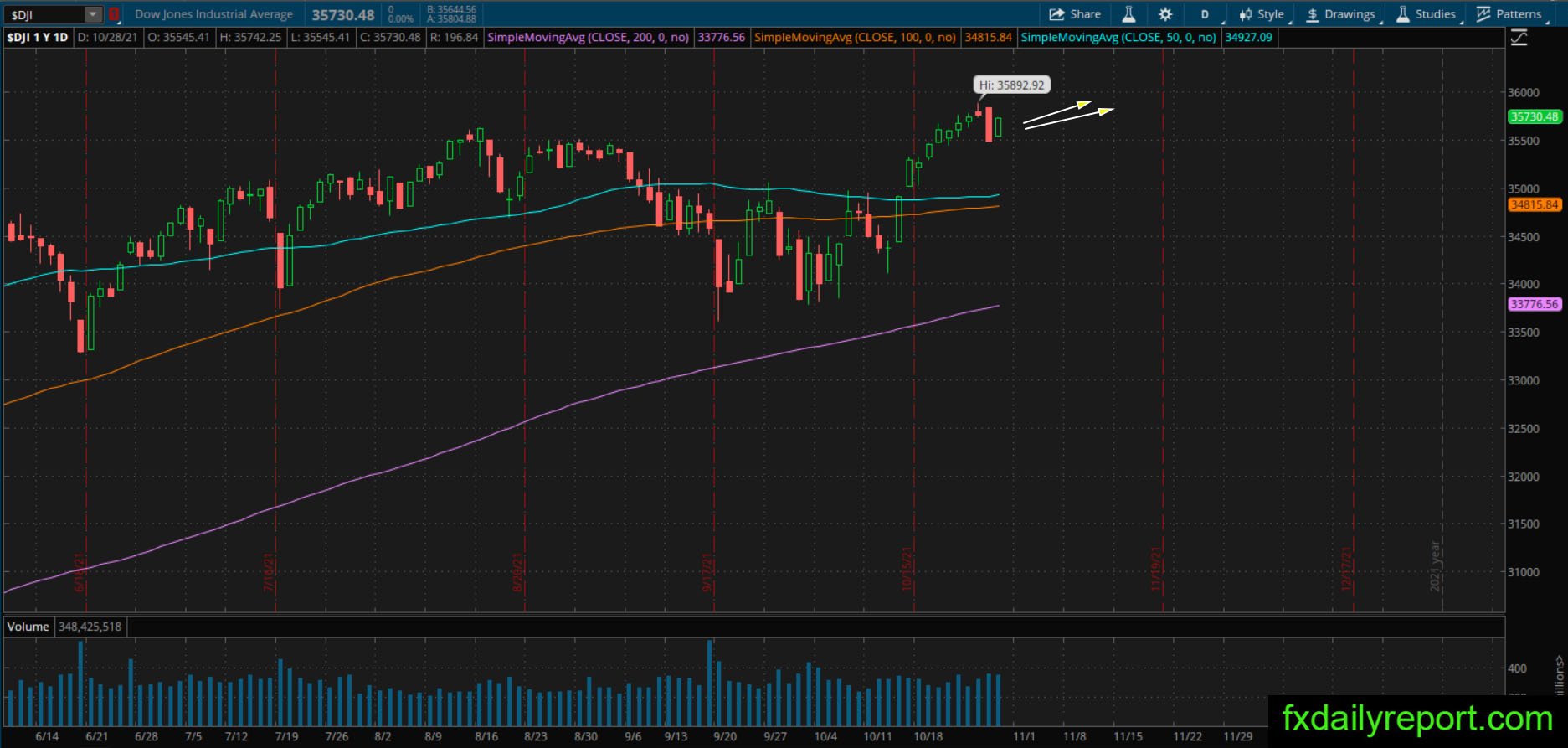The image size is (1568, 748).
Task: Click the close value C: 35730.48
Action: point(390,38)
